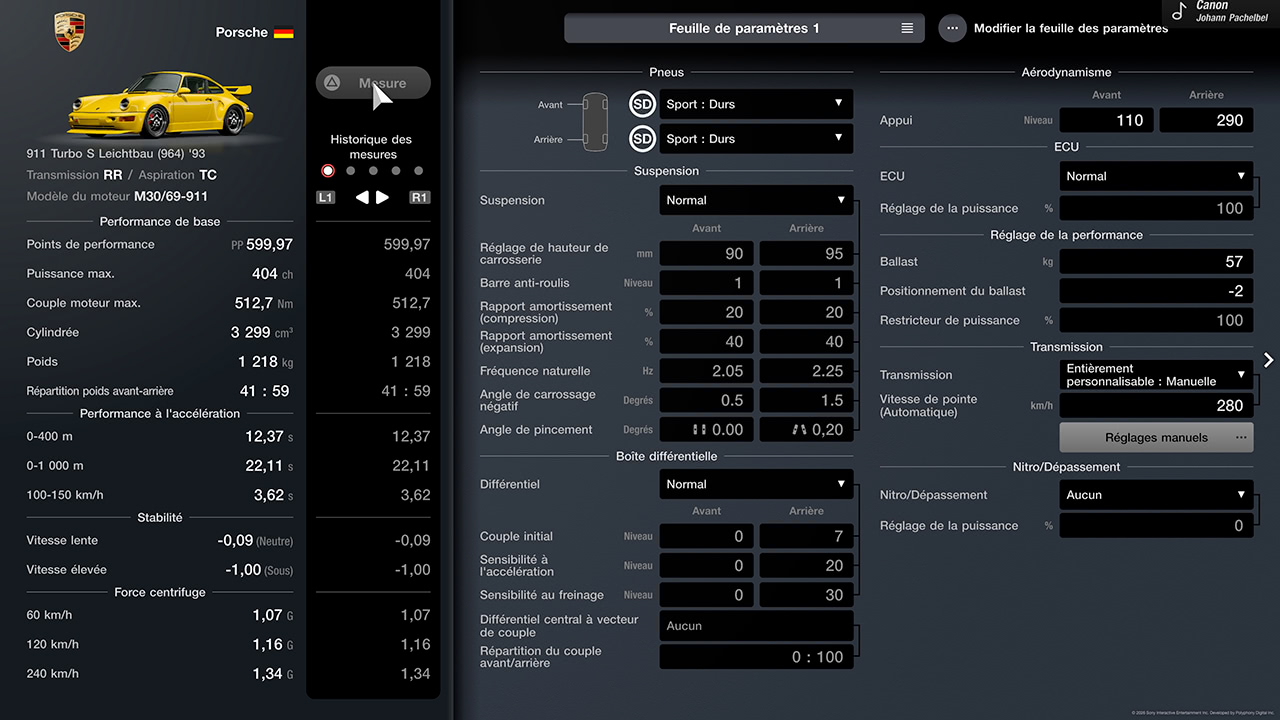This screenshot has height=720, width=1280.
Task: Select front compression damping value 20
Action: tap(707, 312)
